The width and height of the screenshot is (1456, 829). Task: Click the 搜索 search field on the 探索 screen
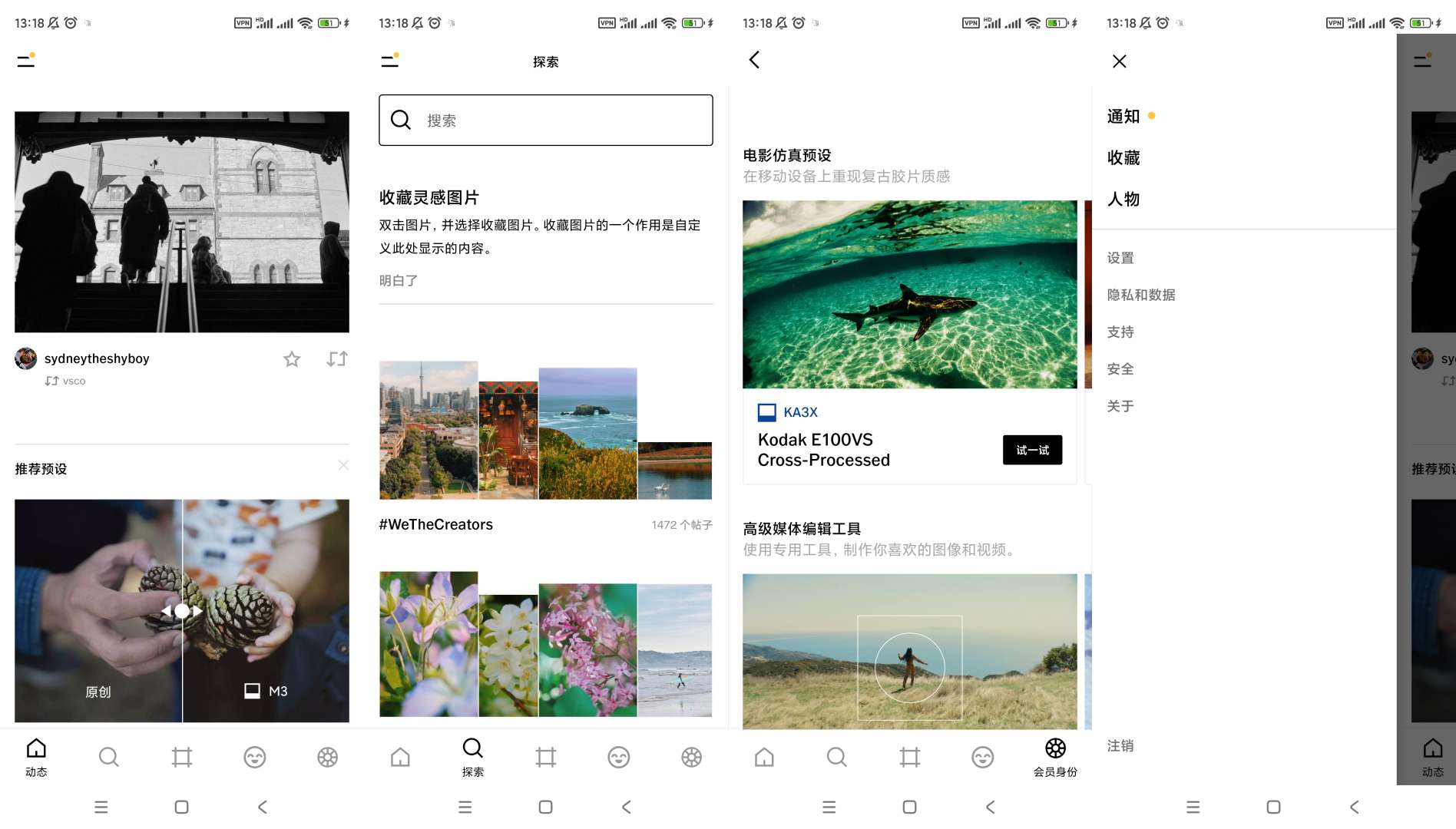(x=546, y=121)
